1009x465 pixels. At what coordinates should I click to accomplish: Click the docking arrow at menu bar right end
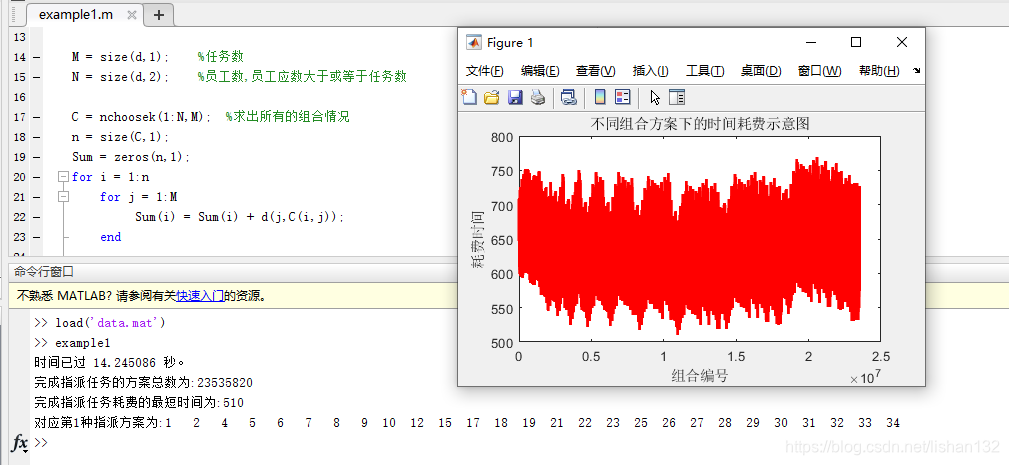tap(916, 71)
